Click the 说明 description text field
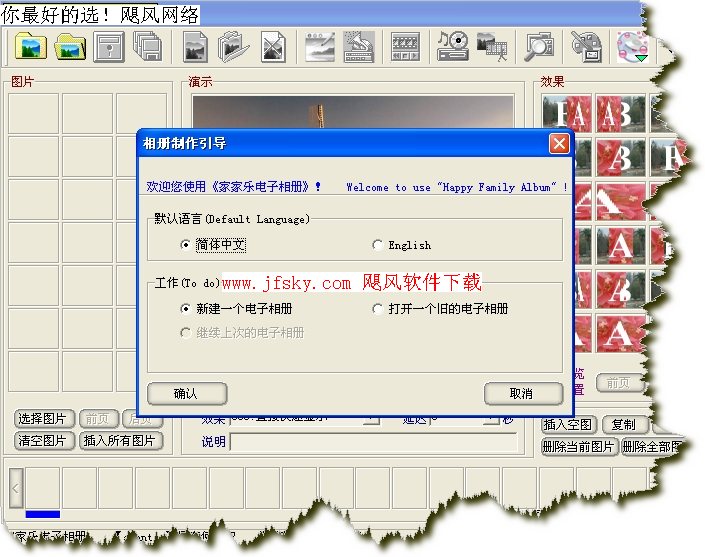This screenshot has height=557, width=705. coord(380,441)
